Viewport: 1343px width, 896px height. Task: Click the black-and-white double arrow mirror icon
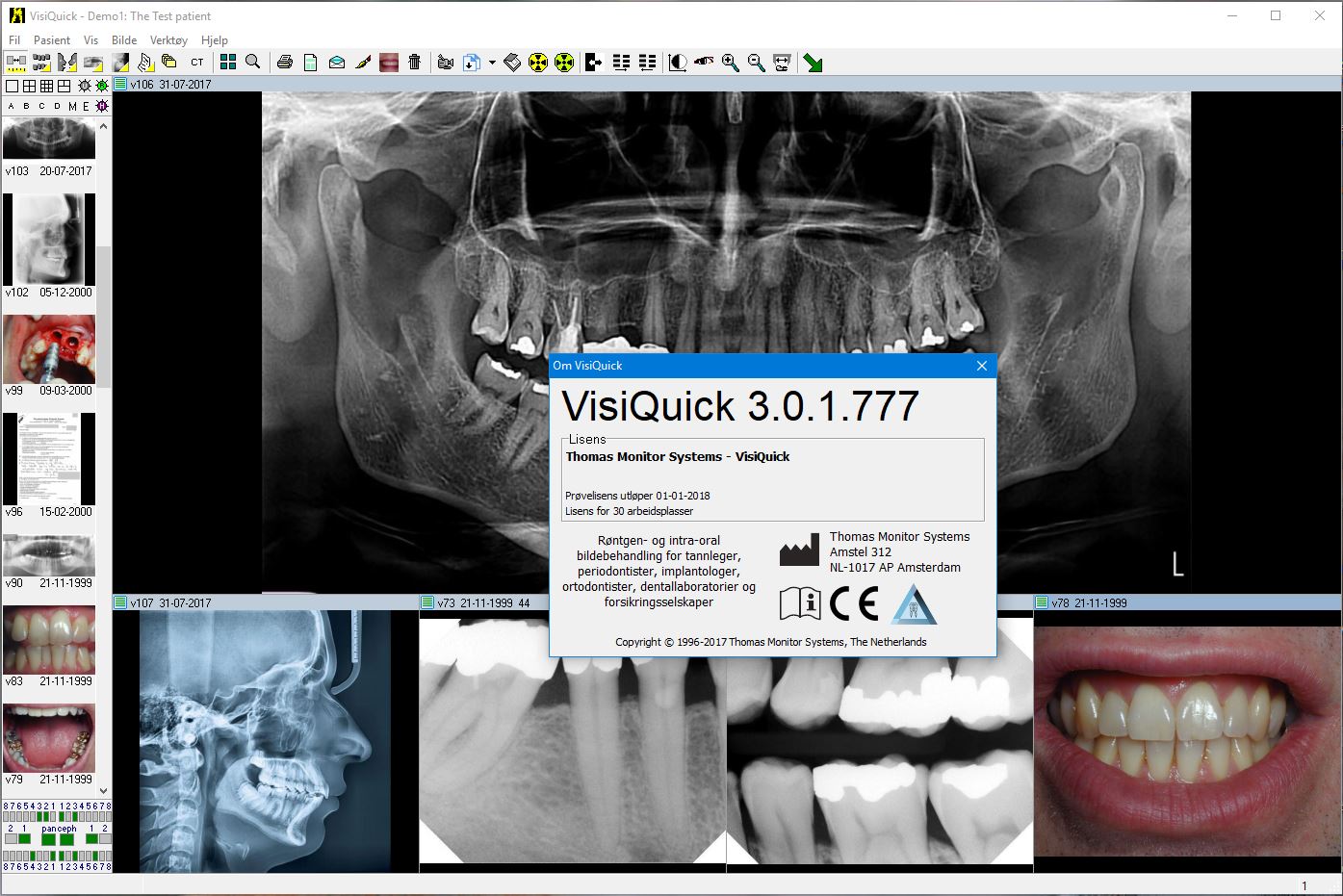tap(594, 63)
